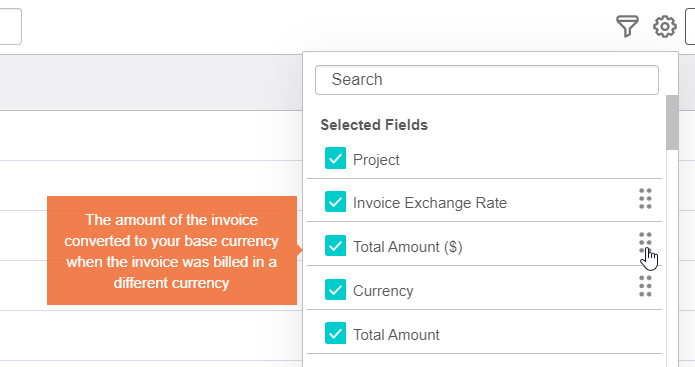This screenshot has width=695, height=367.
Task: Click the Currency row drag handle
Action: pyautogui.click(x=645, y=286)
